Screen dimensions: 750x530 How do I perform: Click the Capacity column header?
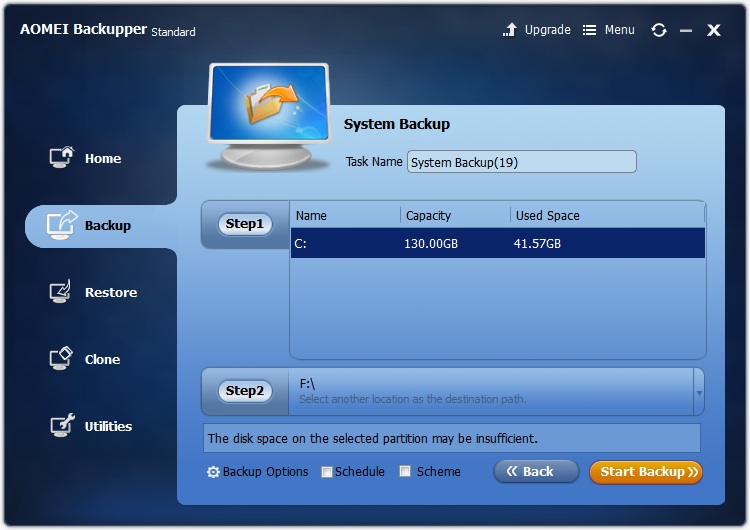tap(428, 215)
